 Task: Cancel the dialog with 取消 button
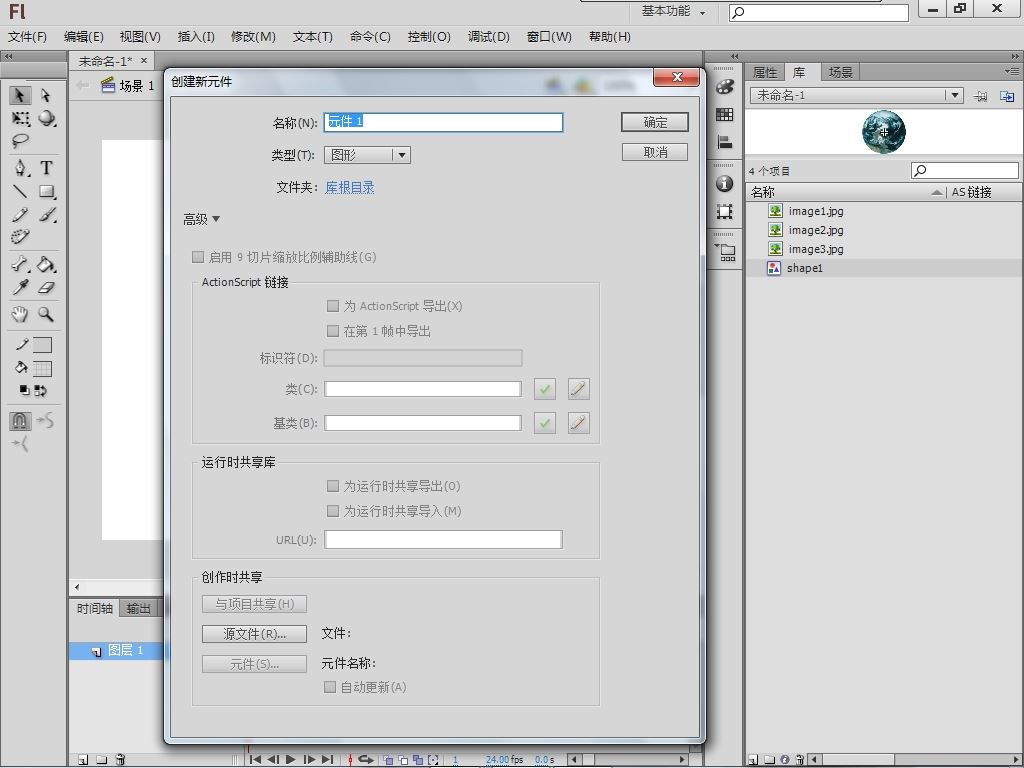pos(655,152)
